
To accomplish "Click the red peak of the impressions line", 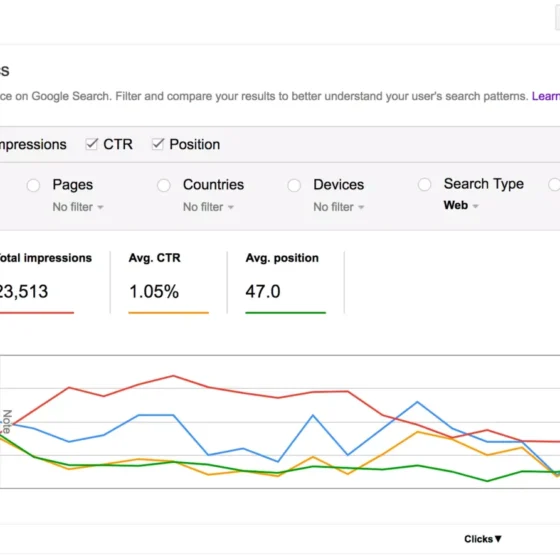I will 173,376.
